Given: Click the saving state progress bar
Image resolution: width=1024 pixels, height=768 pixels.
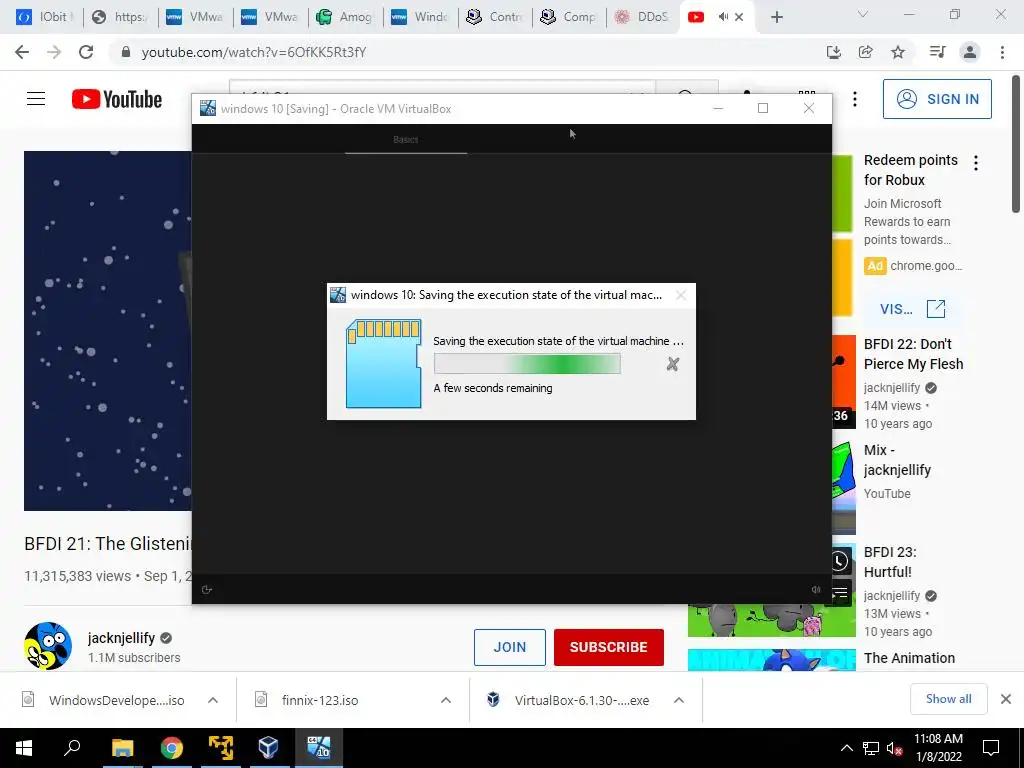Looking at the screenshot, I should pyautogui.click(x=527, y=364).
